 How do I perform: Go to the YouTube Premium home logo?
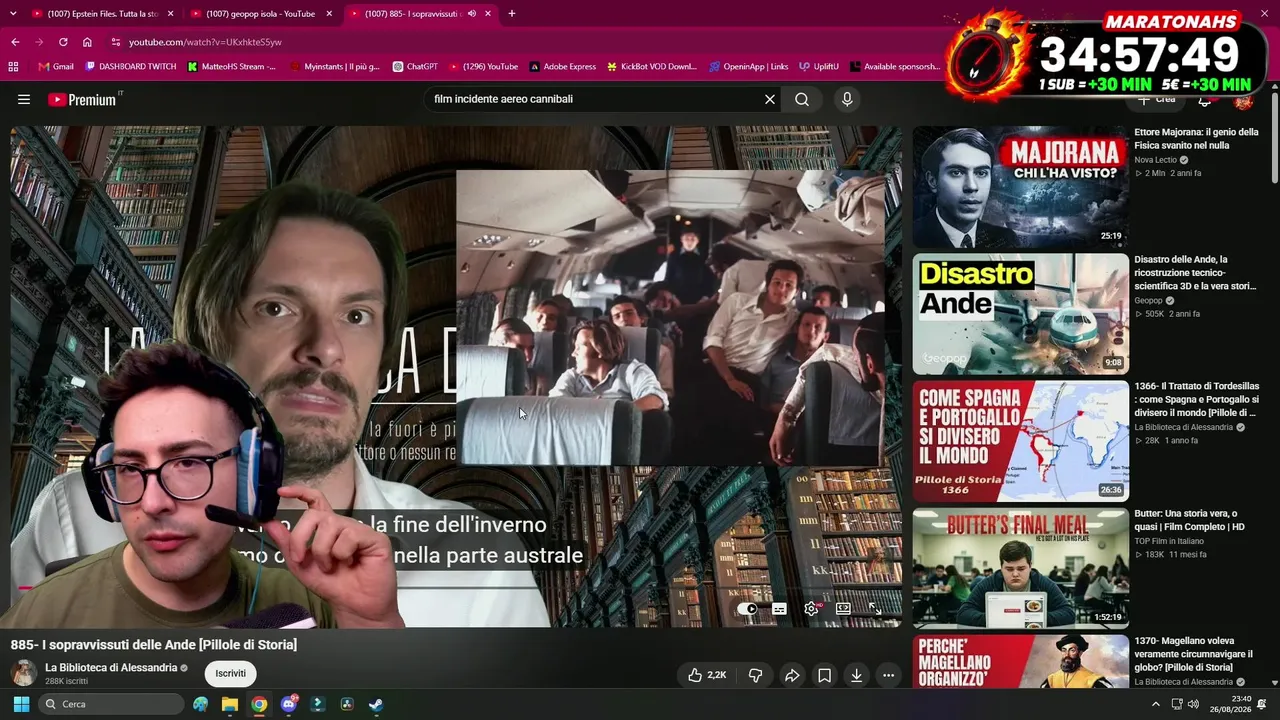click(x=82, y=99)
